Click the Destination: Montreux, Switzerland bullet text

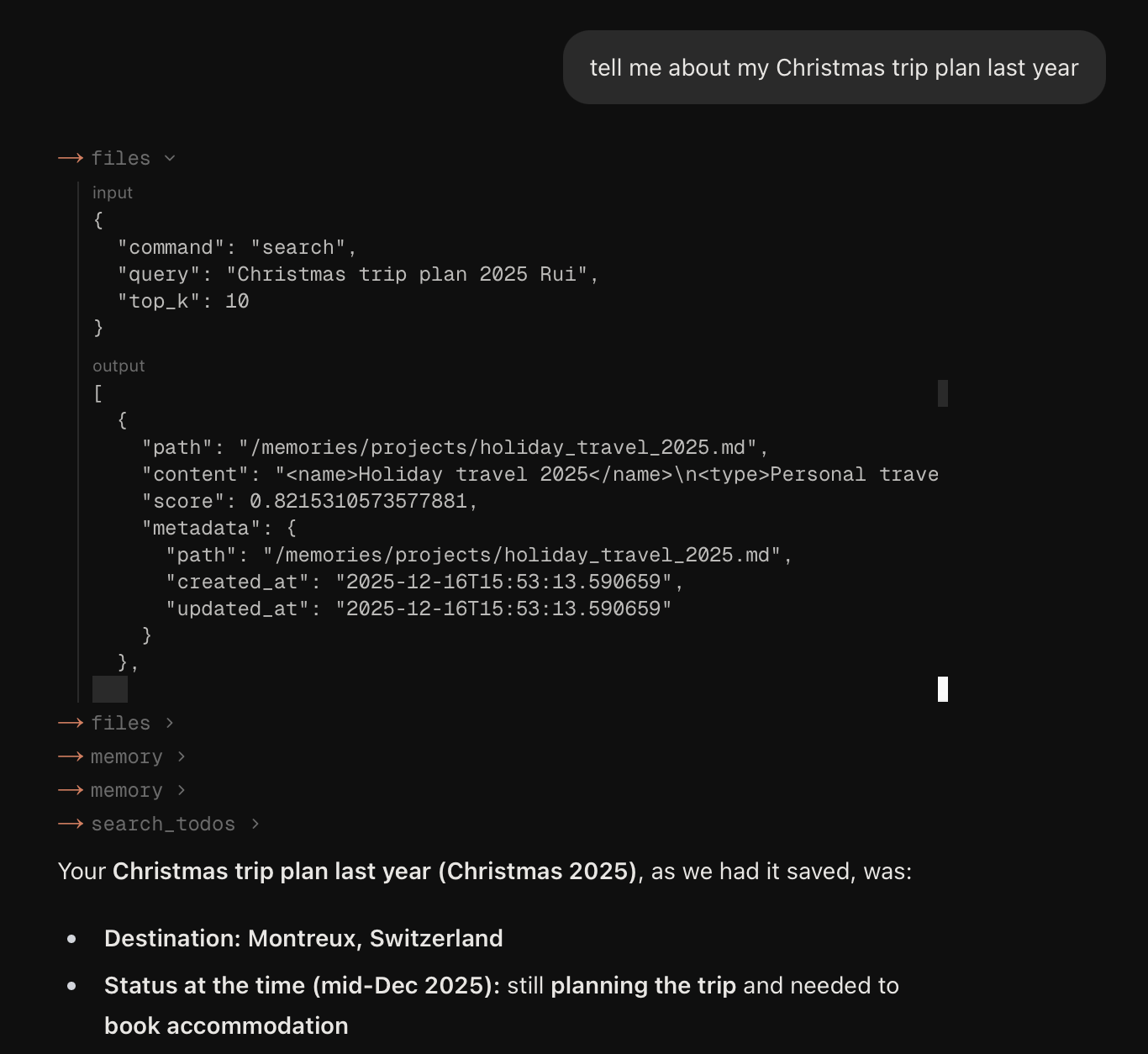point(303,938)
